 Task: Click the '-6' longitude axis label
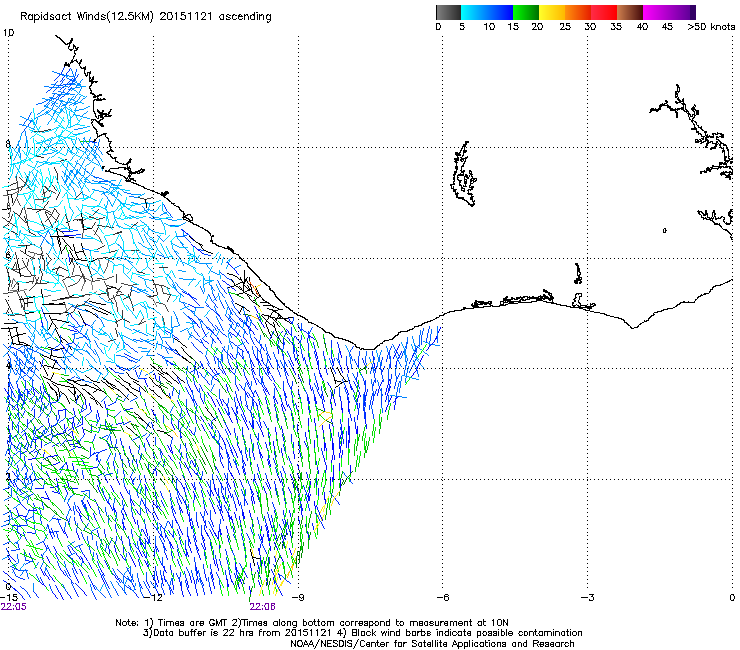click(x=442, y=597)
